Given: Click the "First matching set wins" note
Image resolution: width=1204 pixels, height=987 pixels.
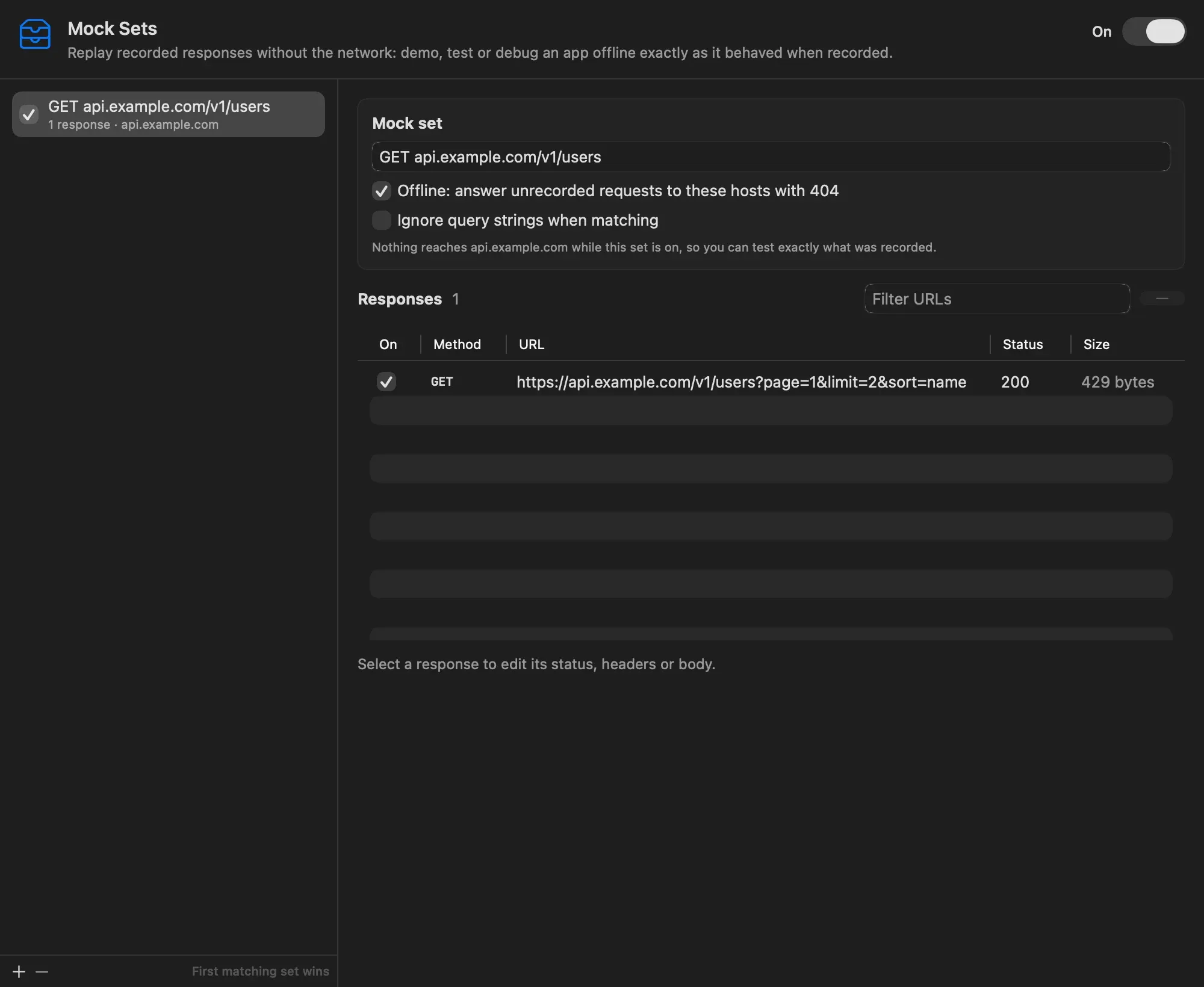Looking at the screenshot, I should (x=261, y=971).
